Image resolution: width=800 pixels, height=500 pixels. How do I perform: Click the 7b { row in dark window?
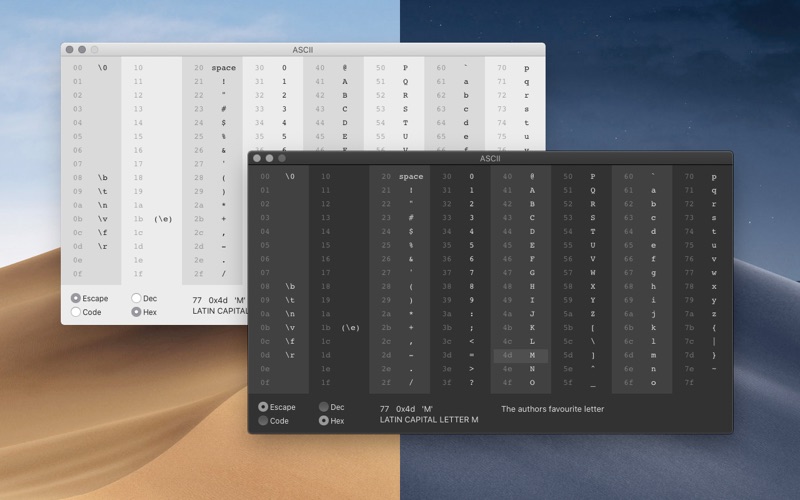coord(703,328)
